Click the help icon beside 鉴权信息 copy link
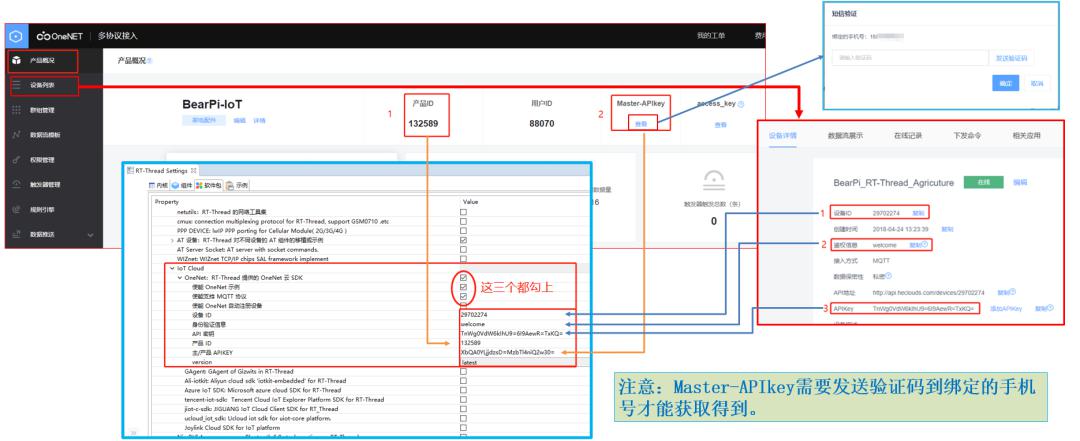 (925, 244)
